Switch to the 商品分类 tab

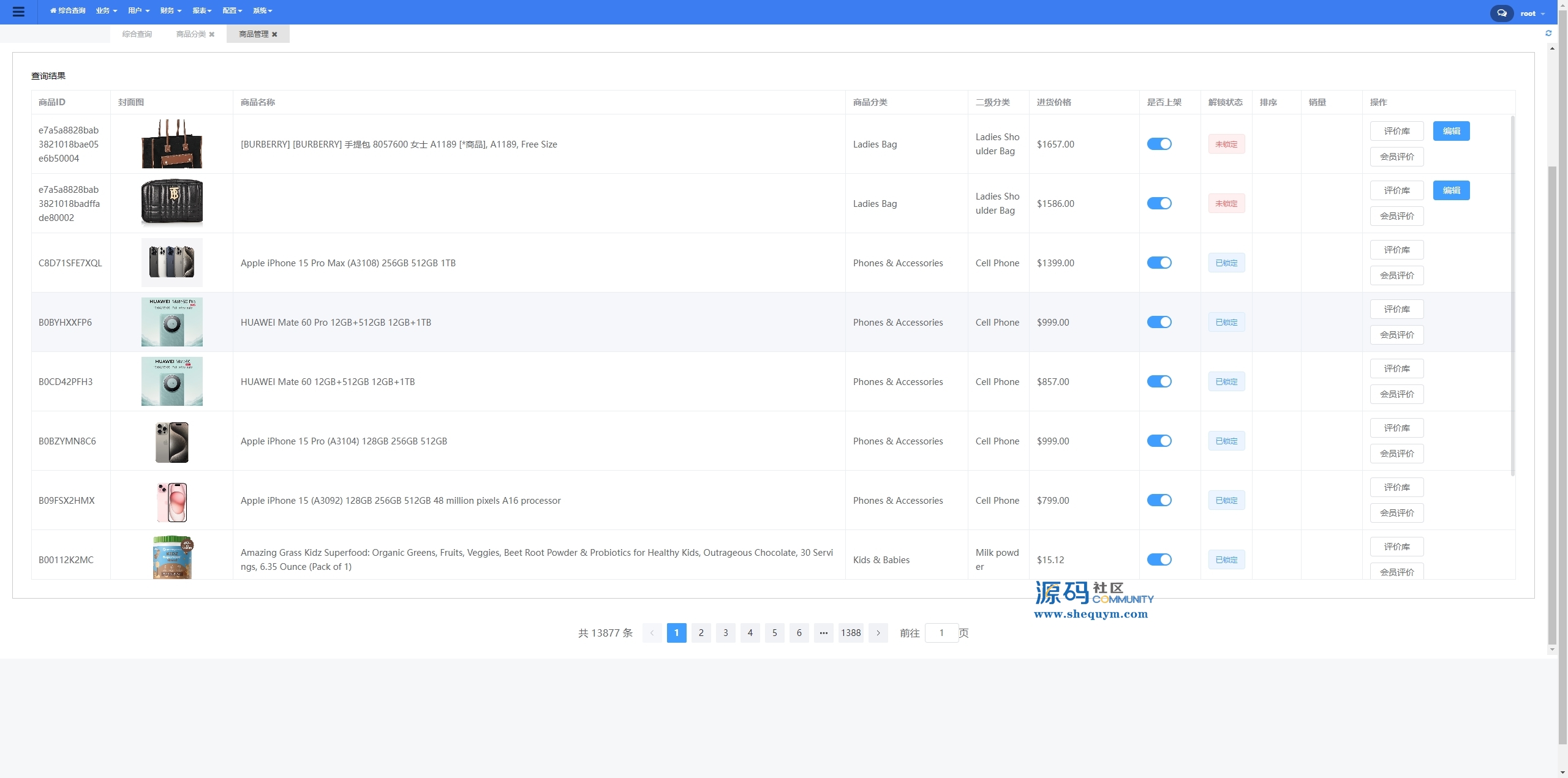point(190,34)
